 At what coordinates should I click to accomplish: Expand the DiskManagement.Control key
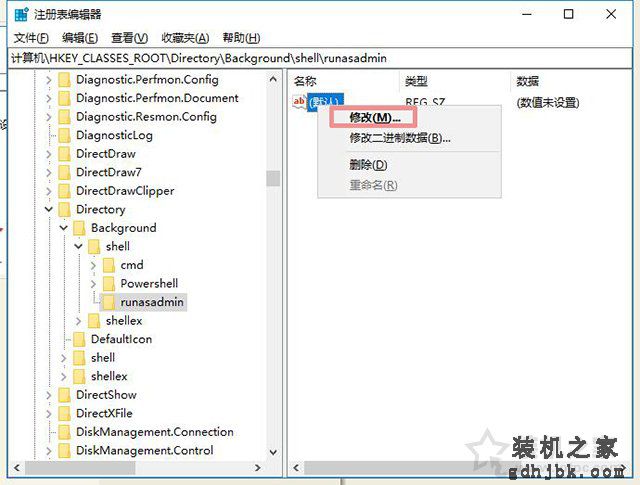click(x=49, y=451)
